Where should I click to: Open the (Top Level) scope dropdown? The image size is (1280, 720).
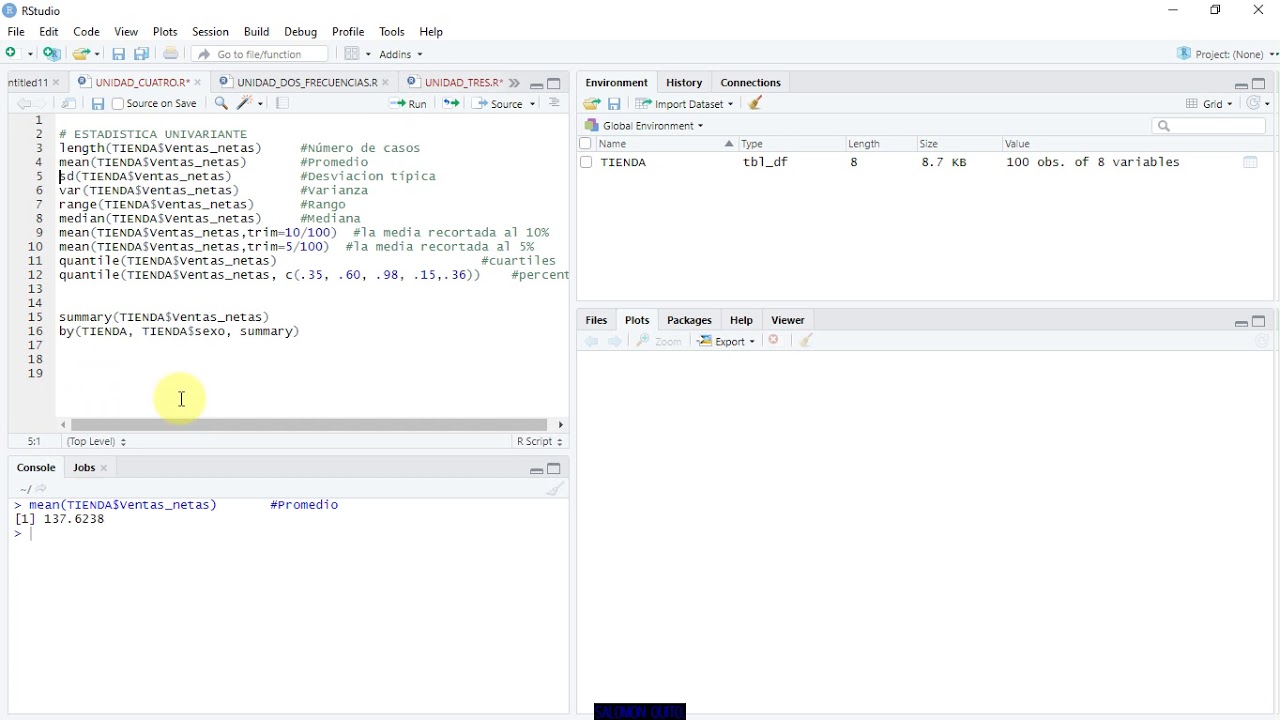coord(96,442)
